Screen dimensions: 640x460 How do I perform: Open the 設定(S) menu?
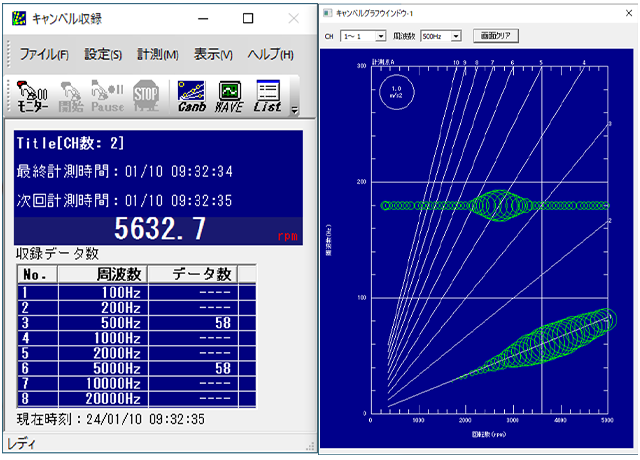103,54
